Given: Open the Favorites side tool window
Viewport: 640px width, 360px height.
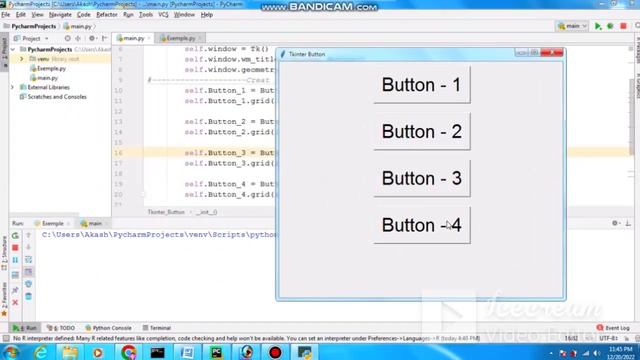Looking at the screenshot, I should point(4,299).
